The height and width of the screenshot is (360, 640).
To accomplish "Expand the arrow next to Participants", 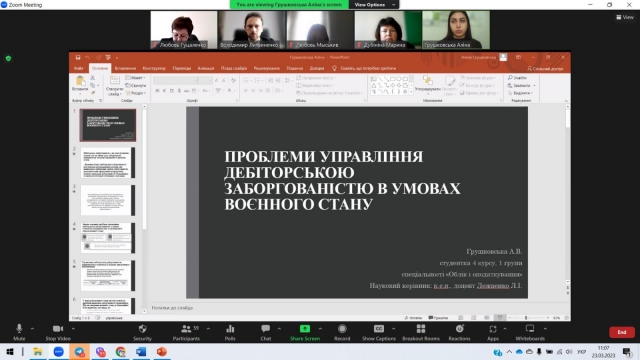I will pyautogui.click(x=208, y=329).
